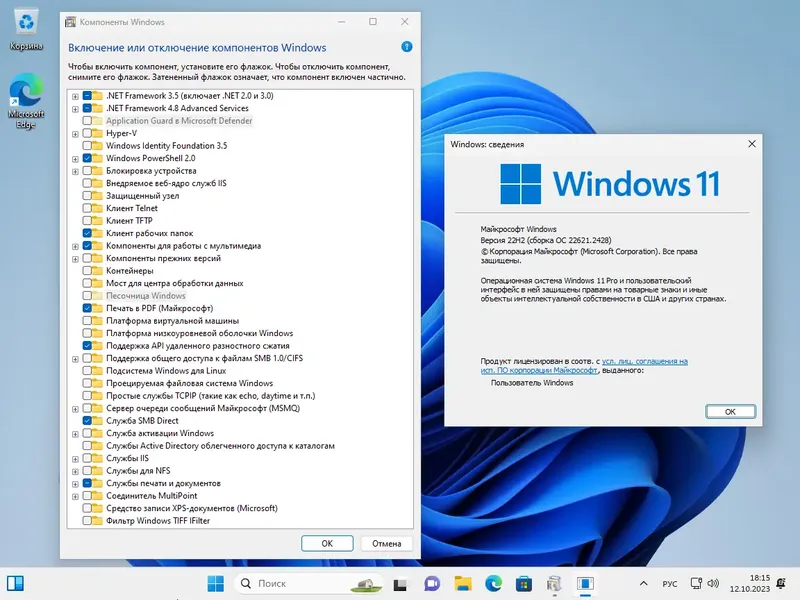Viewport: 800px width, 600px height.
Task: Open the Start menu
Action: [215, 583]
